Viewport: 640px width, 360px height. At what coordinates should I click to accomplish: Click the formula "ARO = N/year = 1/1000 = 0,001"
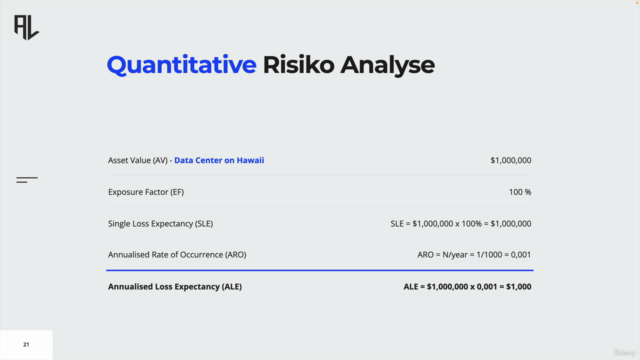point(474,255)
